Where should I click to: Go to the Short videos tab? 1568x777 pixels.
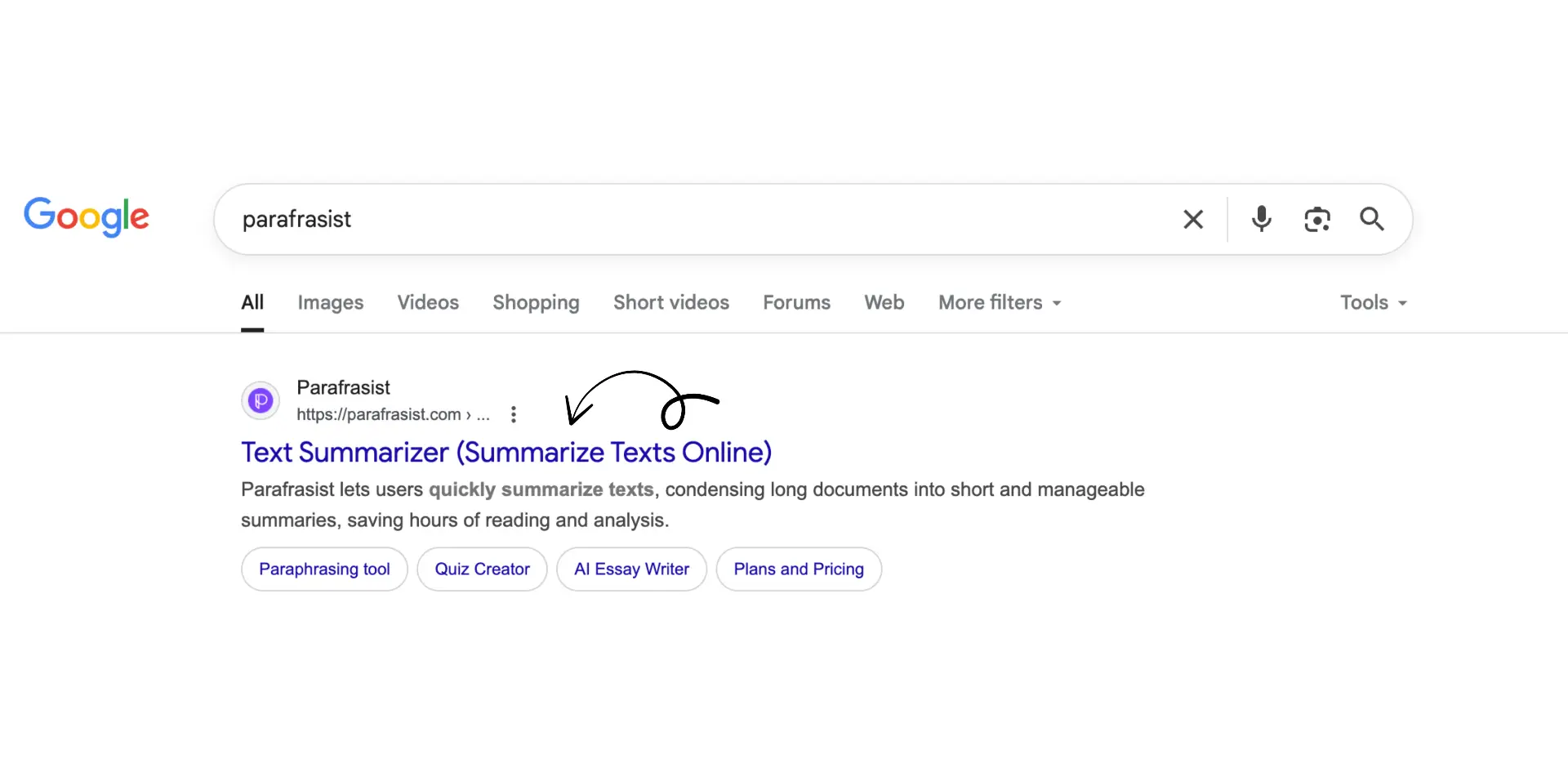(x=670, y=302)
